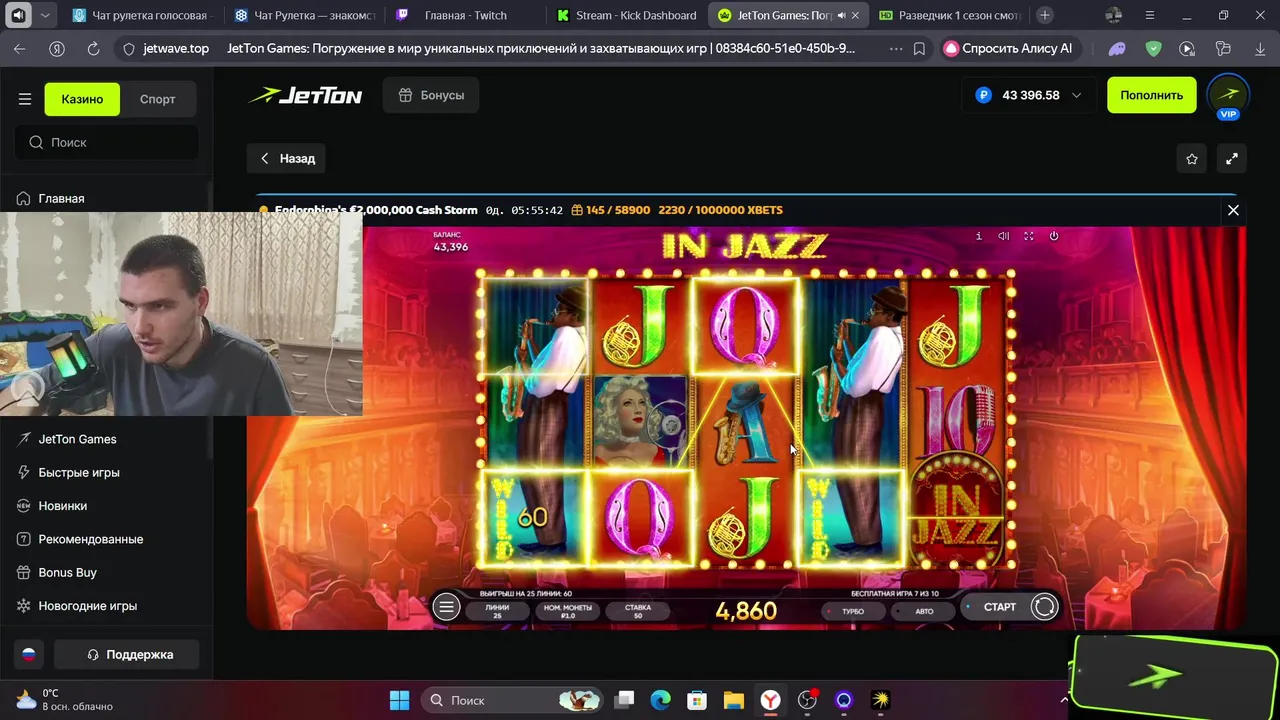Click the spin circular arrows button
This screenshot has height=720, width=1280.
tap(1044, 607)
